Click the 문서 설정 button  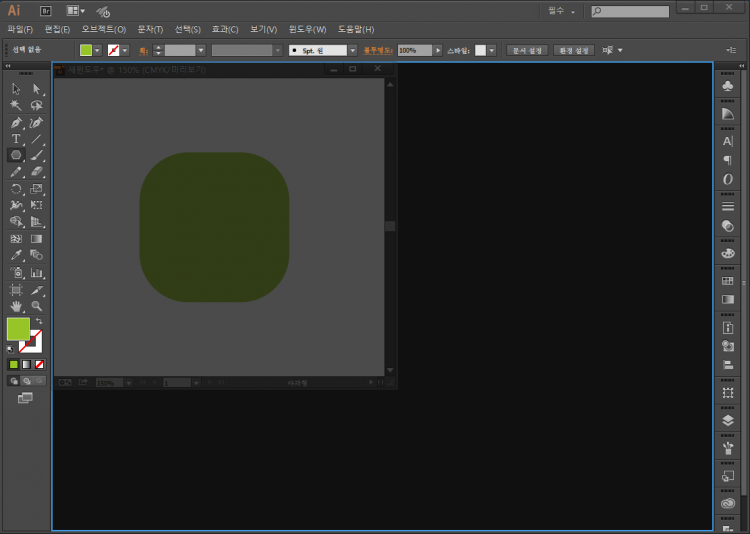(527, 50)
